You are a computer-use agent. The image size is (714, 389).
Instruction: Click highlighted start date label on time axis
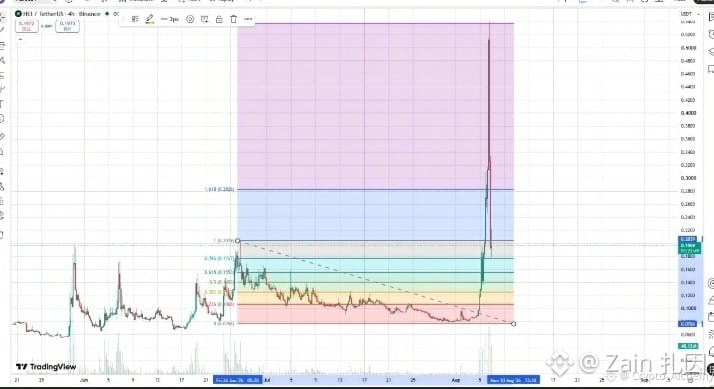(238, 379)
